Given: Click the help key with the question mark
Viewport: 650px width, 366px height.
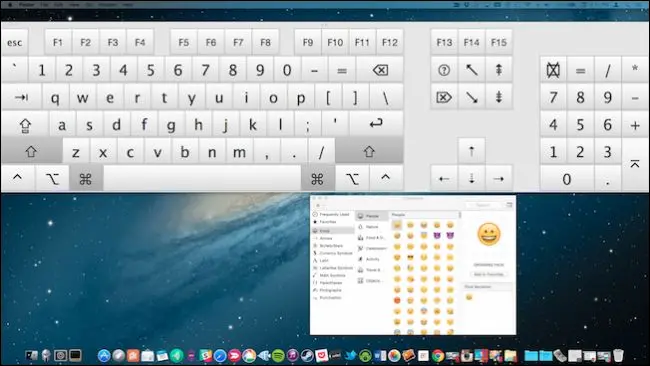Looking at the screenshot, I should [x=444, y=70].
